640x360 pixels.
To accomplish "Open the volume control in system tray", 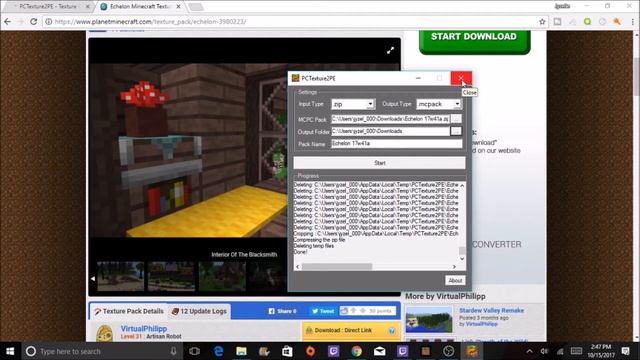I will click(x=544, y=351).
